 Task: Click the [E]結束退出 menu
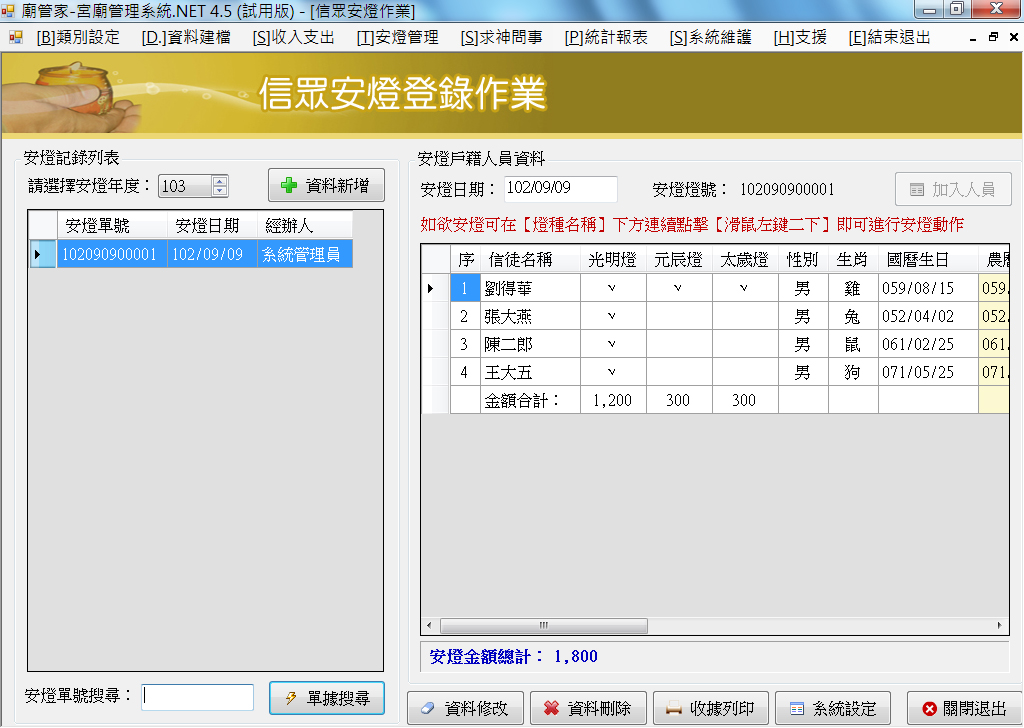(889, 38)
